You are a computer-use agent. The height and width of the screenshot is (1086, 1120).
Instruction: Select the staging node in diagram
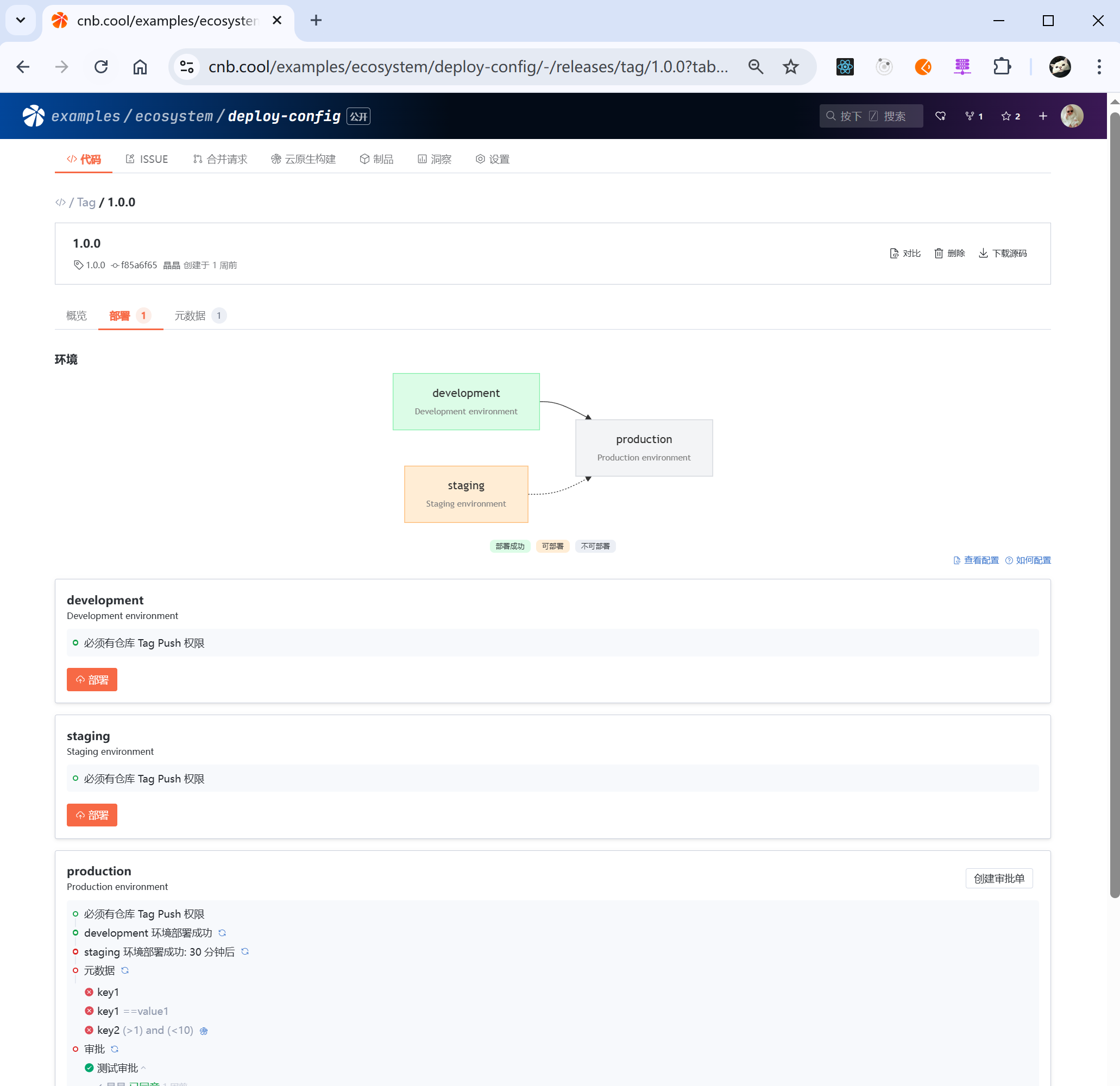[x=466, y=494]
